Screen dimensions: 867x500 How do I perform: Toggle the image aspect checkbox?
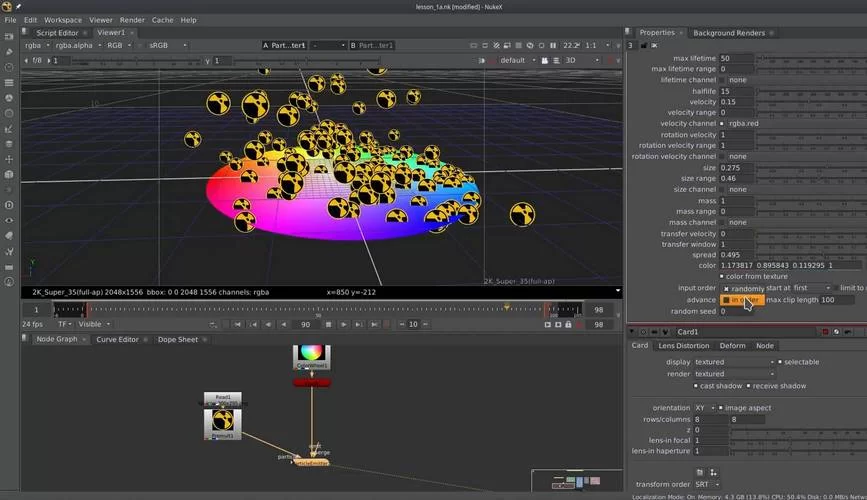[x=720, y=408]
